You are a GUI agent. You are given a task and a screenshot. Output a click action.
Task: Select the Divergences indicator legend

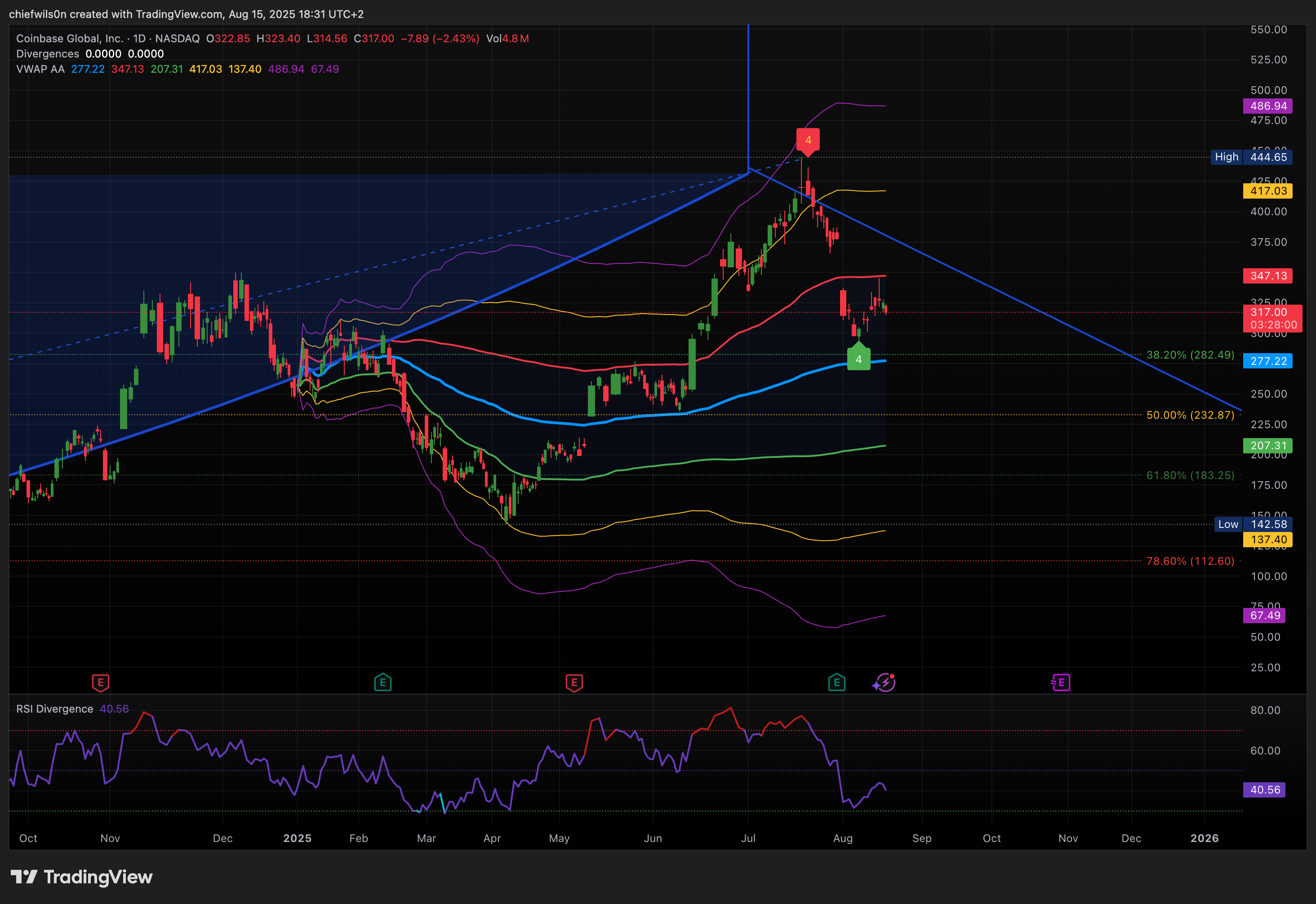click(x=48, y=54)
